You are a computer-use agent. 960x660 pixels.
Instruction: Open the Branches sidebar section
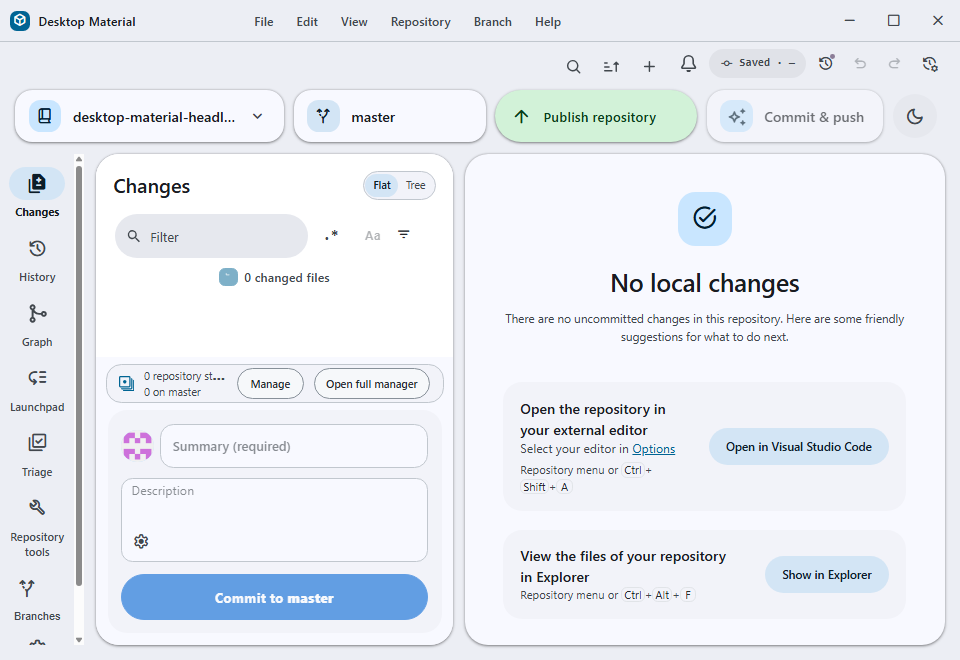[x=37, y=600]
